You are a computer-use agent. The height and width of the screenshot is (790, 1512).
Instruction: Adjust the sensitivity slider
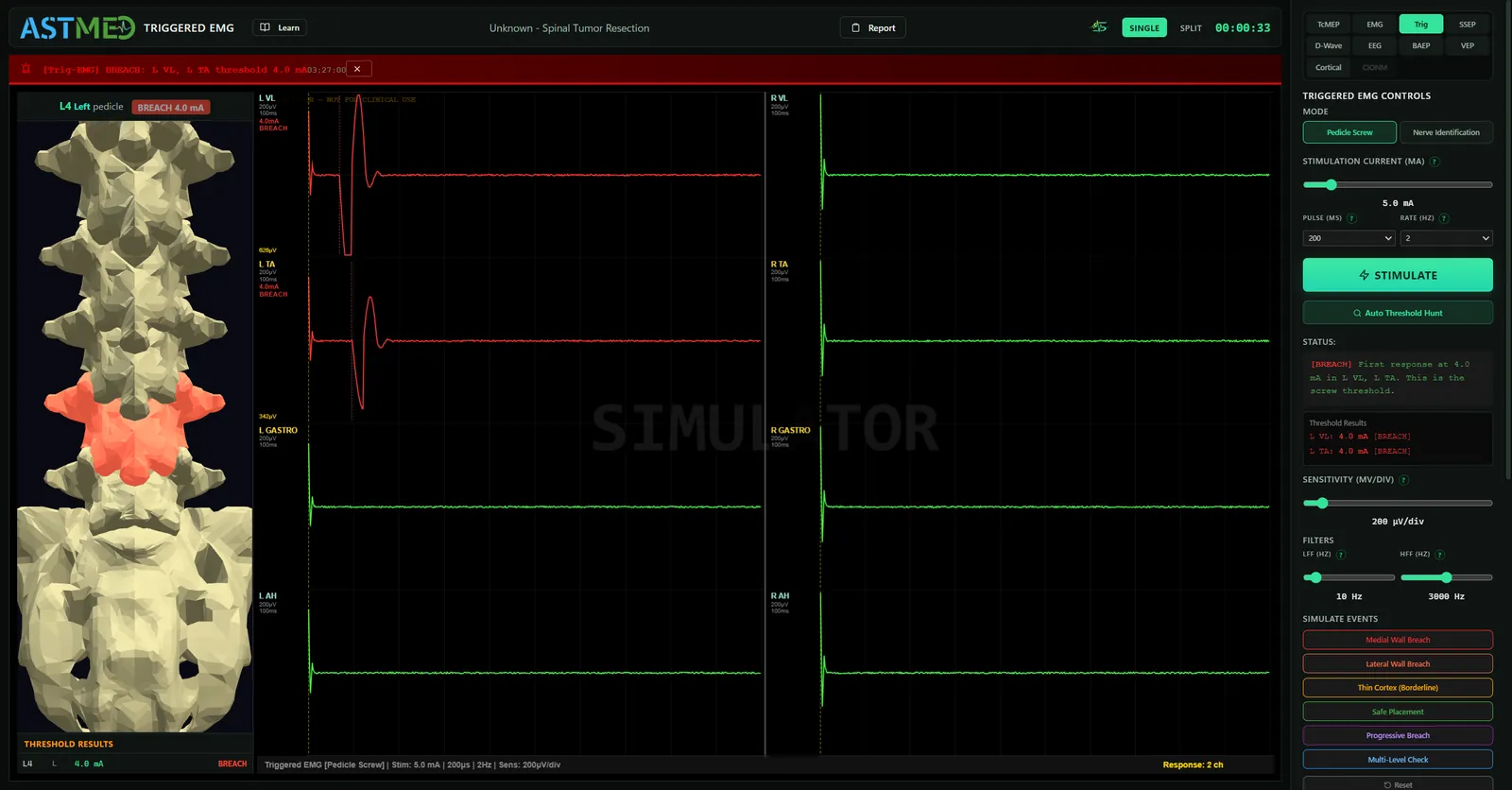1398,504
